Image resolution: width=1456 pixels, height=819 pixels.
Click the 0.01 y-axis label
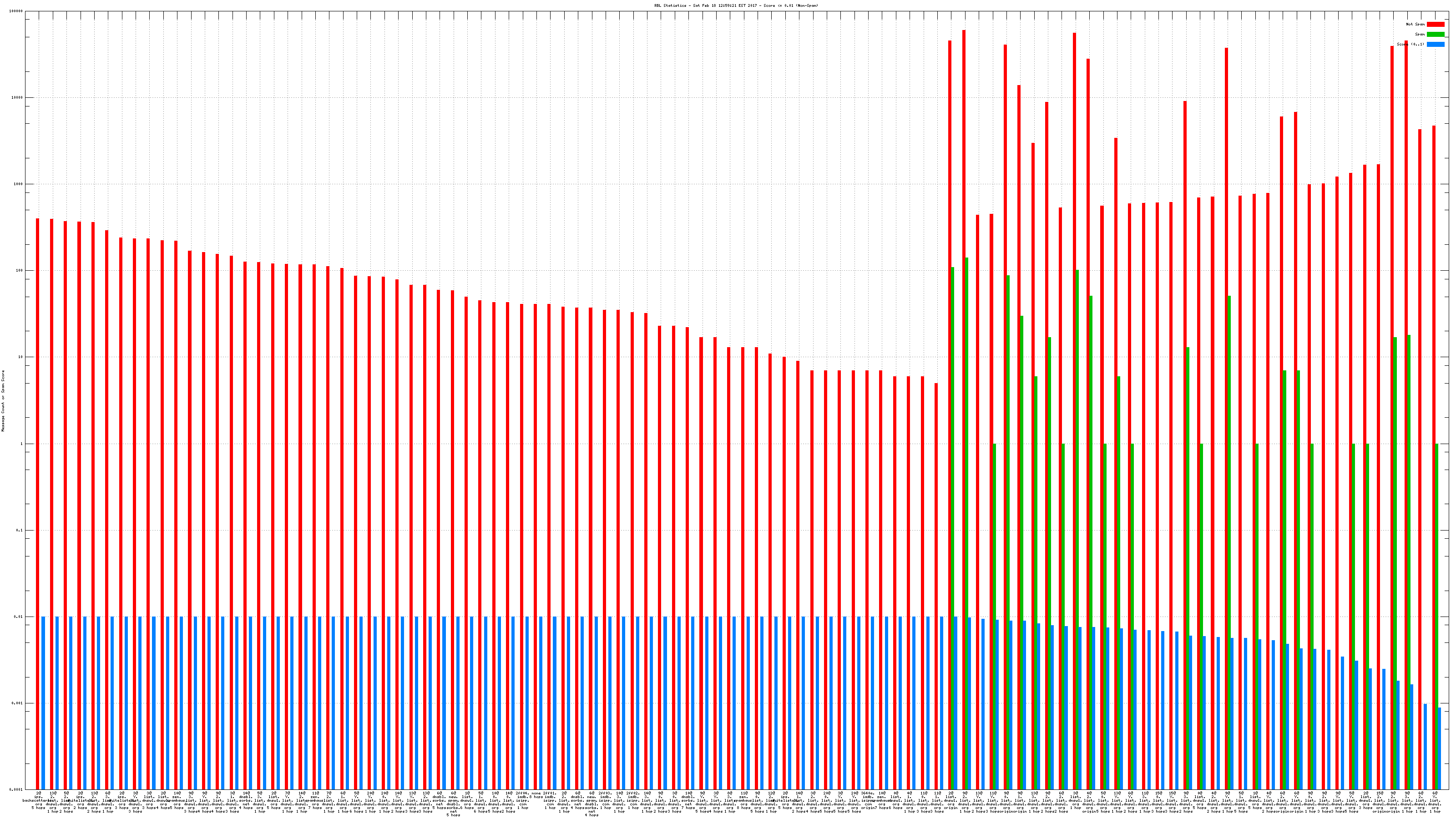pos(19,617)
